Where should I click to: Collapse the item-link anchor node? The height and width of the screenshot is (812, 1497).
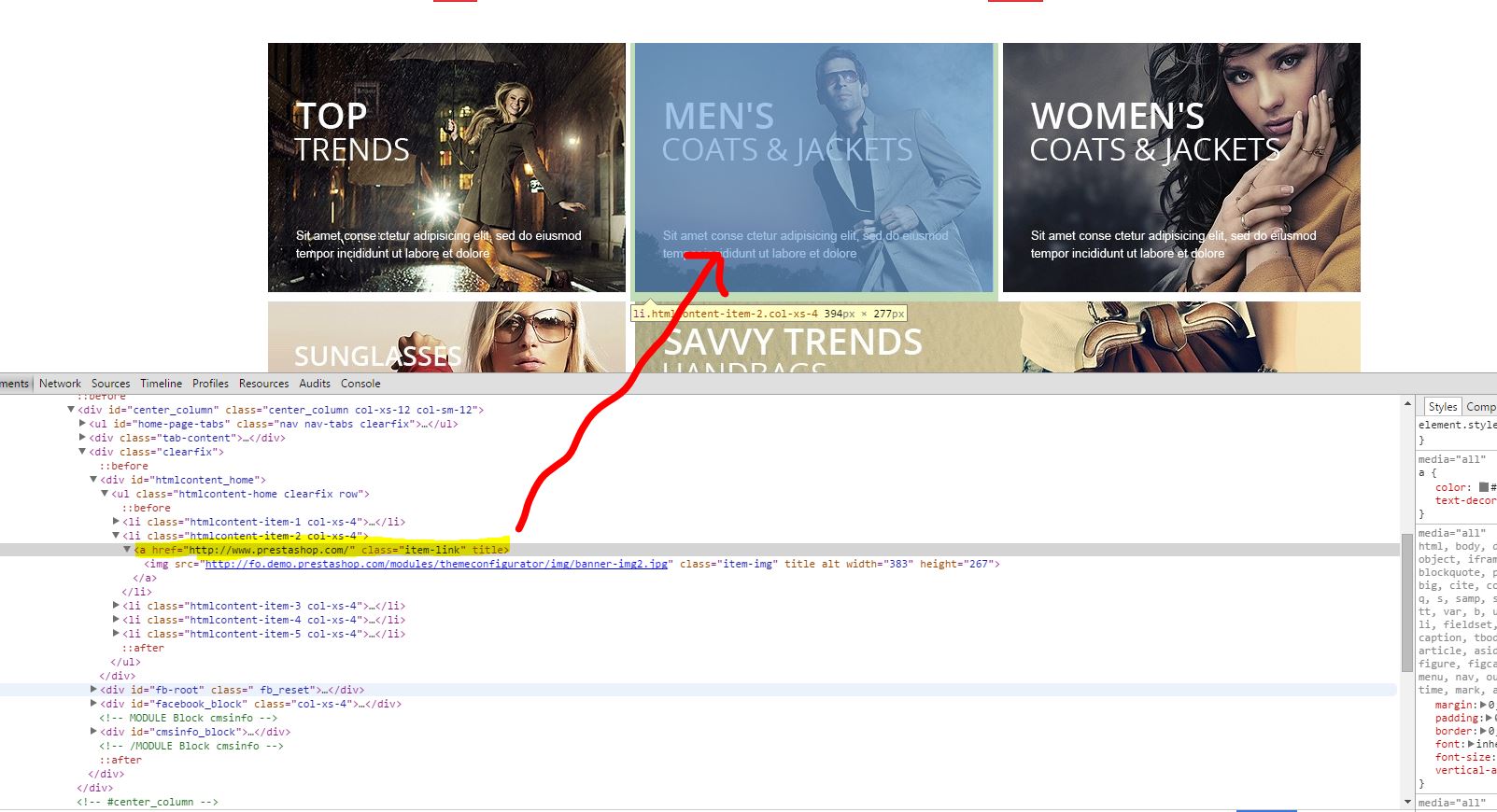pos(128,550)
